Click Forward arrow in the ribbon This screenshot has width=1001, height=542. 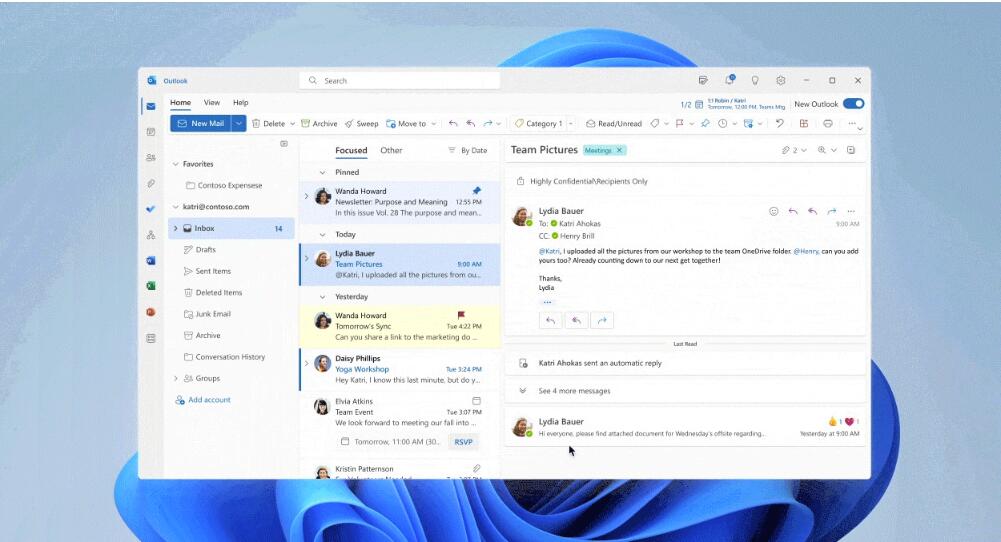click(488, 123)
